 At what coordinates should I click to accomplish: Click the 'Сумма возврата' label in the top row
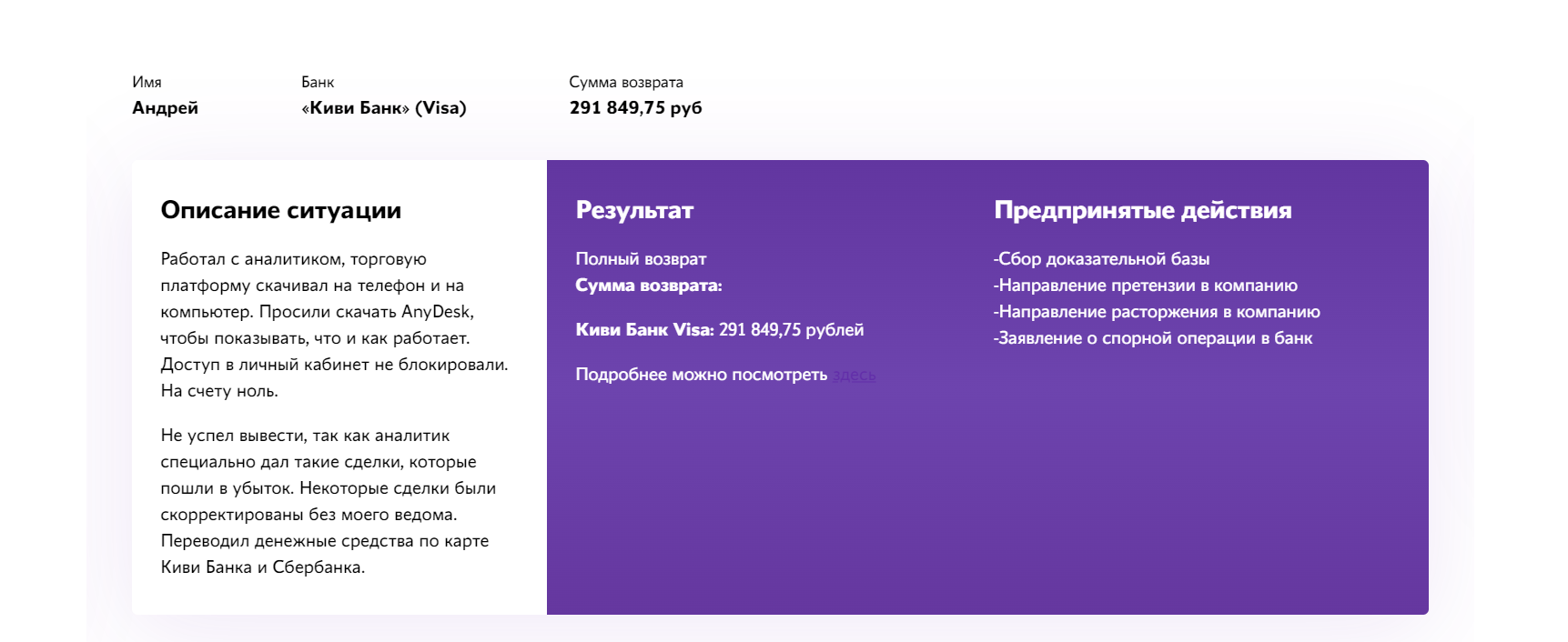click(626, 82)
